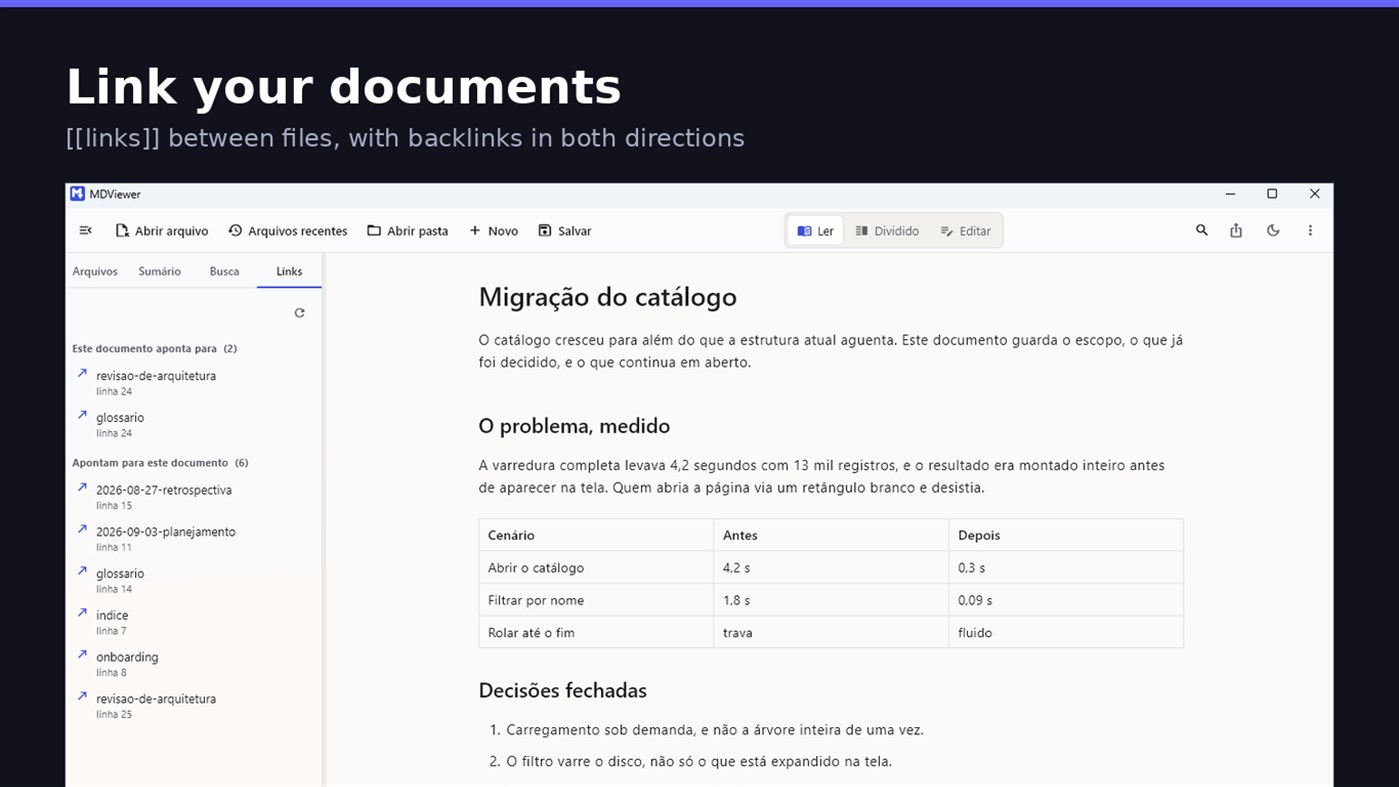Screen dimensions: 1399x787
Task: Open search with the magnifier icon
Action: click(1202, 230)
